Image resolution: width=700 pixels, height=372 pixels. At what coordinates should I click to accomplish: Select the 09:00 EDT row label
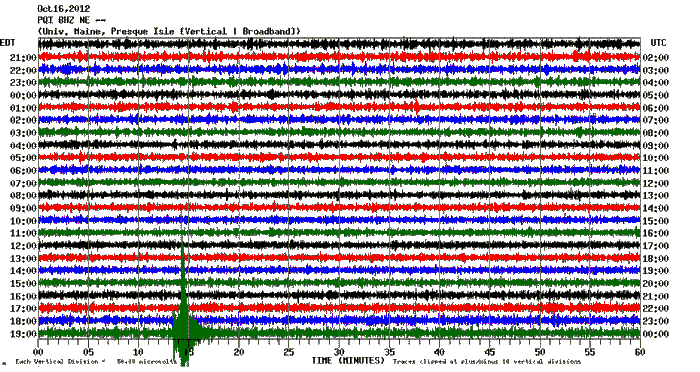(23, 208)
